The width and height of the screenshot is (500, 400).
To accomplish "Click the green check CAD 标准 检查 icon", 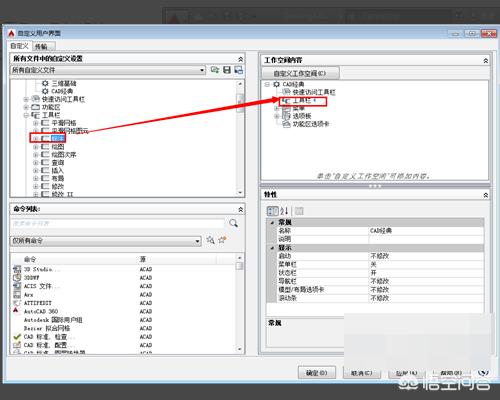I will tap(17, 337).
